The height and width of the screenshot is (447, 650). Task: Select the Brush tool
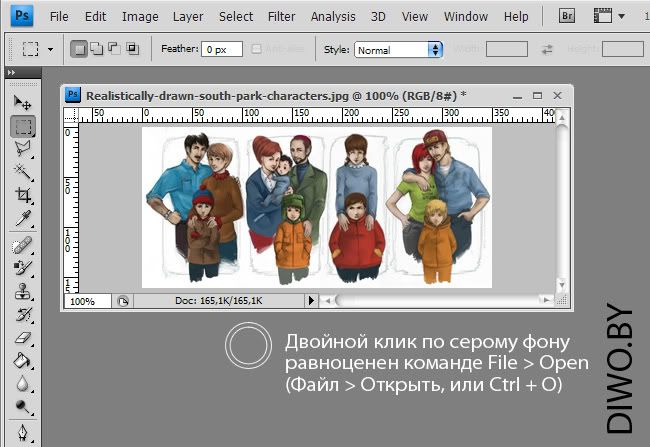tap(22, 268)
